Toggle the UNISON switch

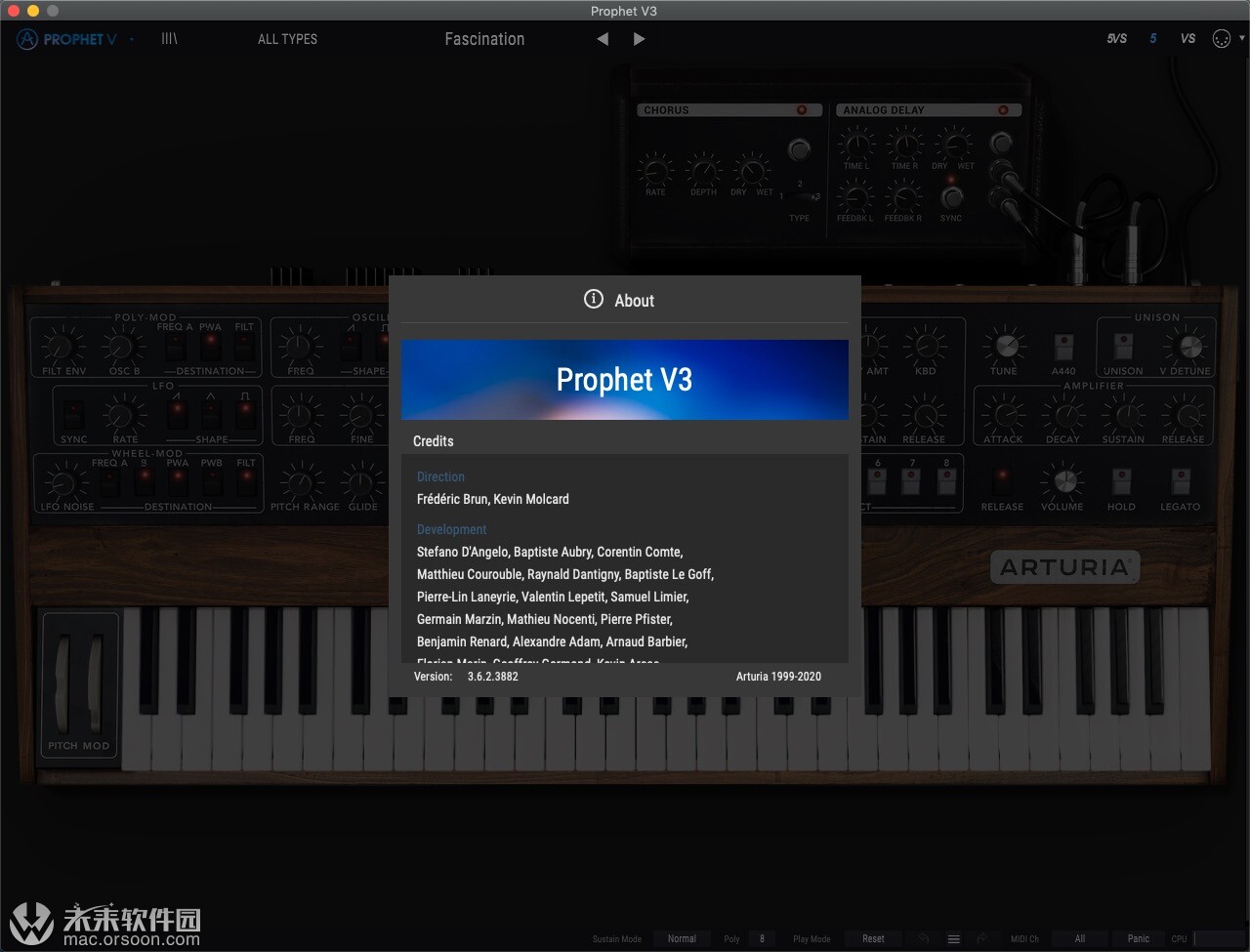pos(1124,347)
